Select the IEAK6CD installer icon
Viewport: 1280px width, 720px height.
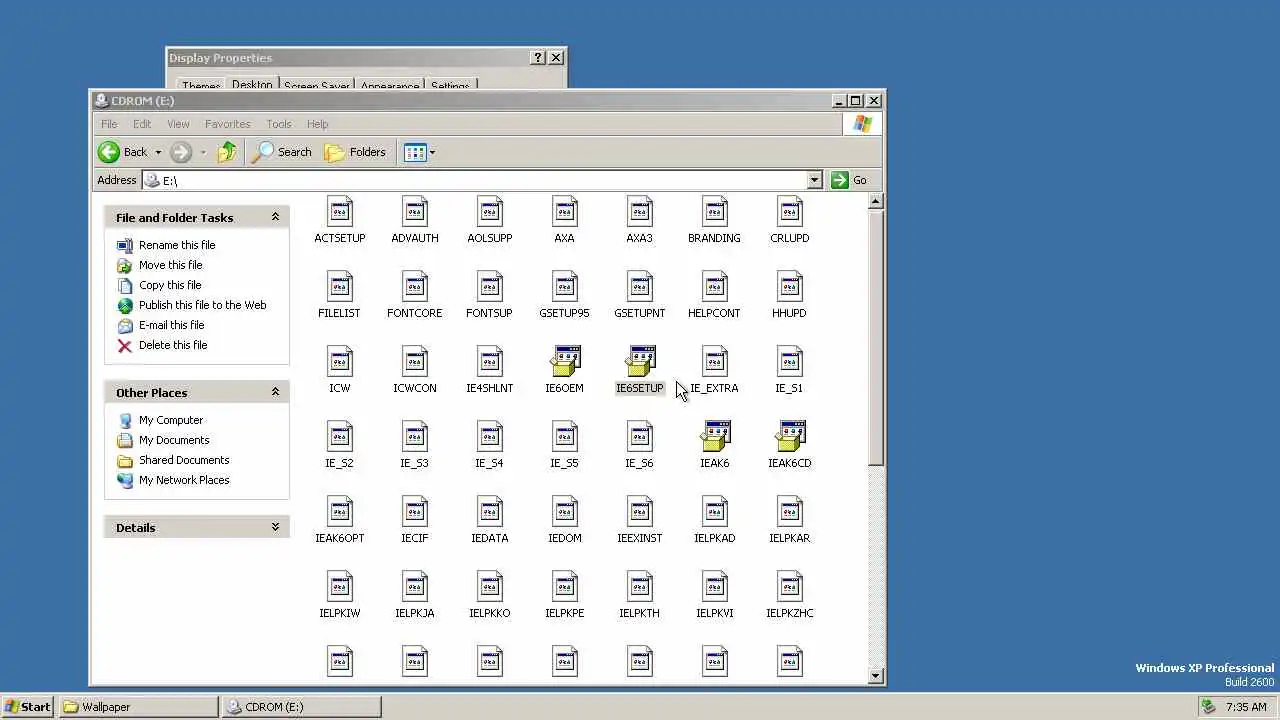pyautogui.click(x=790, y=437)
